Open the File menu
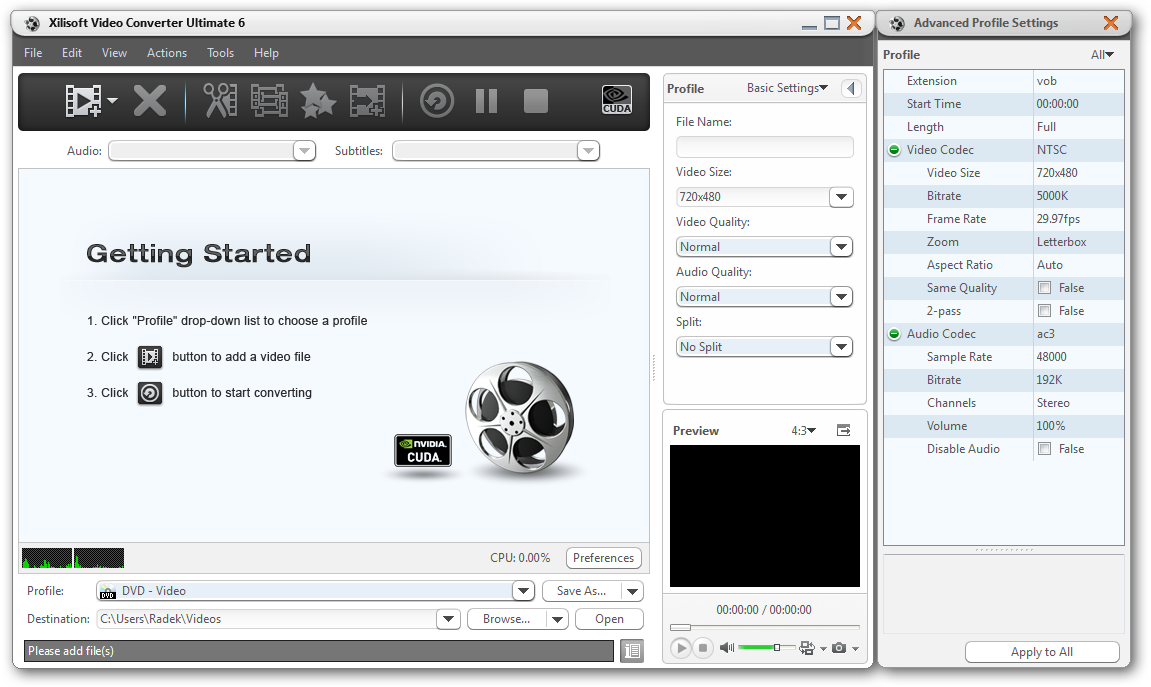The image size is (1151, 687). coord(33,53)
